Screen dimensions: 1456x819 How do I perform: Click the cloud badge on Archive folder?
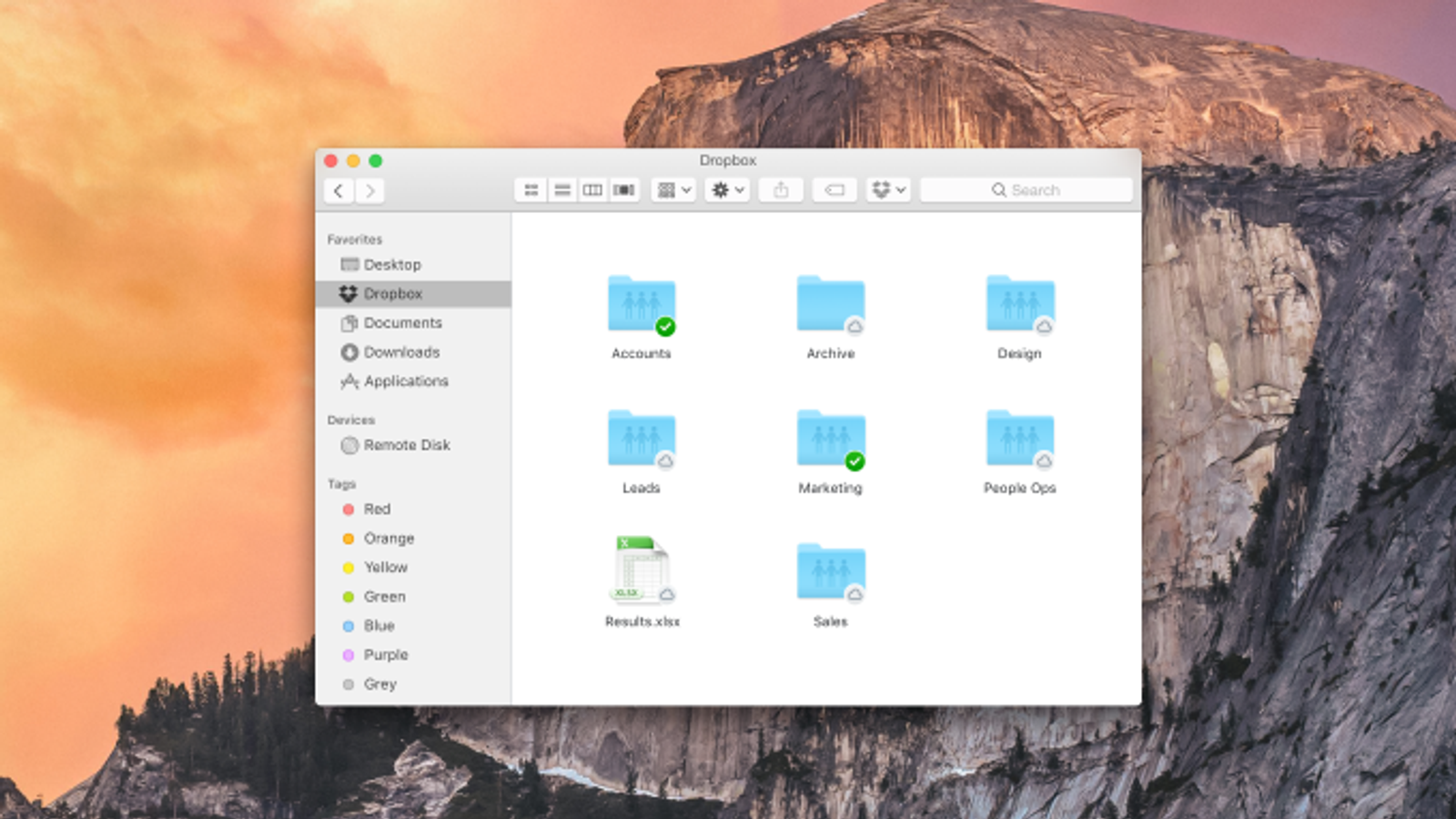[x=854, y=326]
